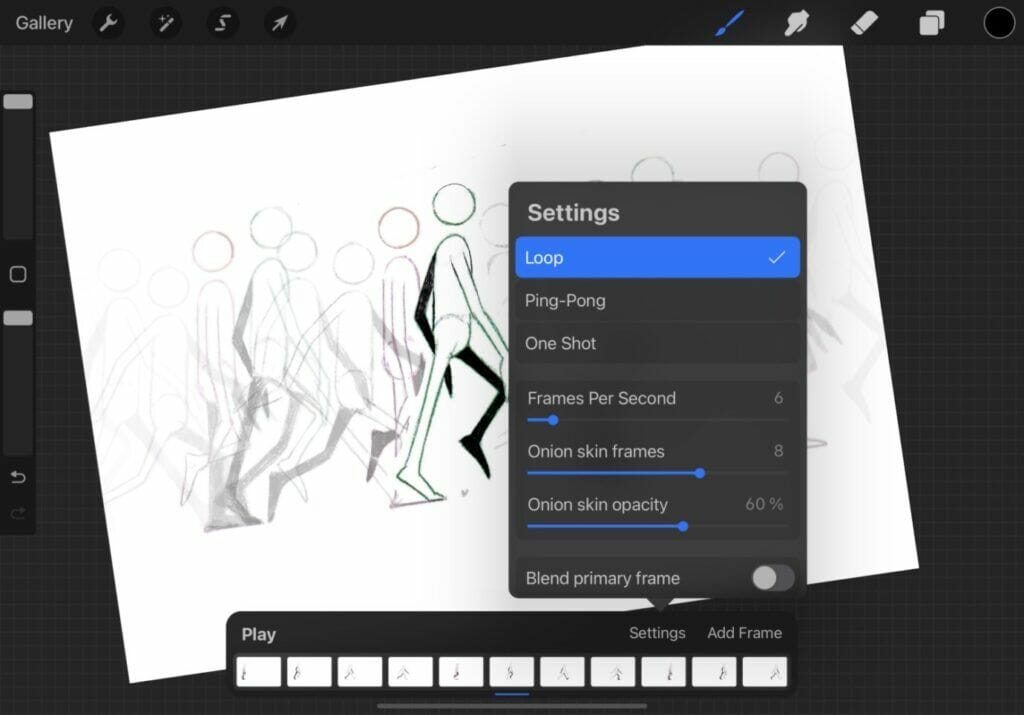This screenshot has width=1024, height=715.
Task: Open the Layers panel
Action: tap(932, 24)
